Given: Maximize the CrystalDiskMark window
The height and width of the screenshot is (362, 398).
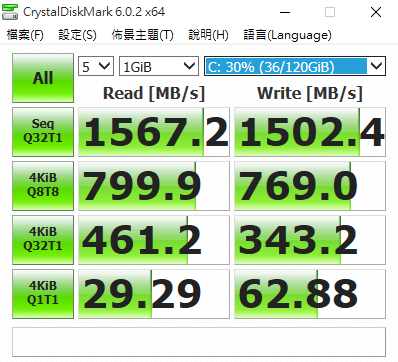Looking at the screenshot, I should pos(330,12).
